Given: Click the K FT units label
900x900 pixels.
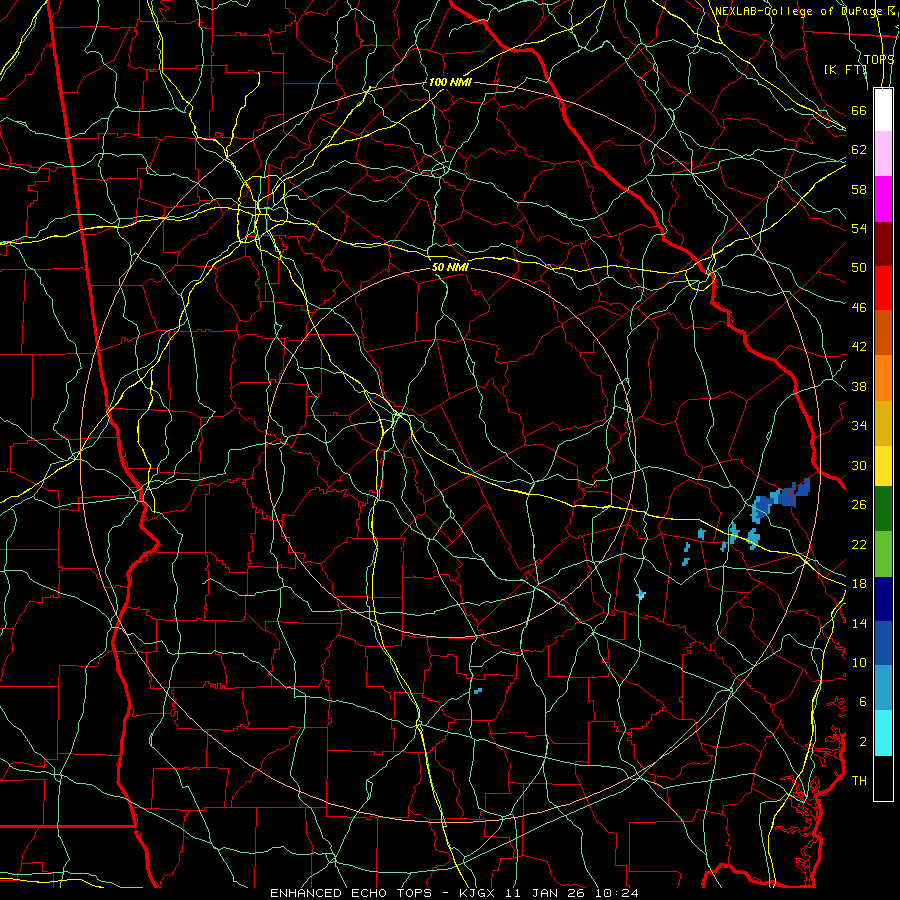Looking at the screenshot, I should pyautogui.click(x=845, y=69).
